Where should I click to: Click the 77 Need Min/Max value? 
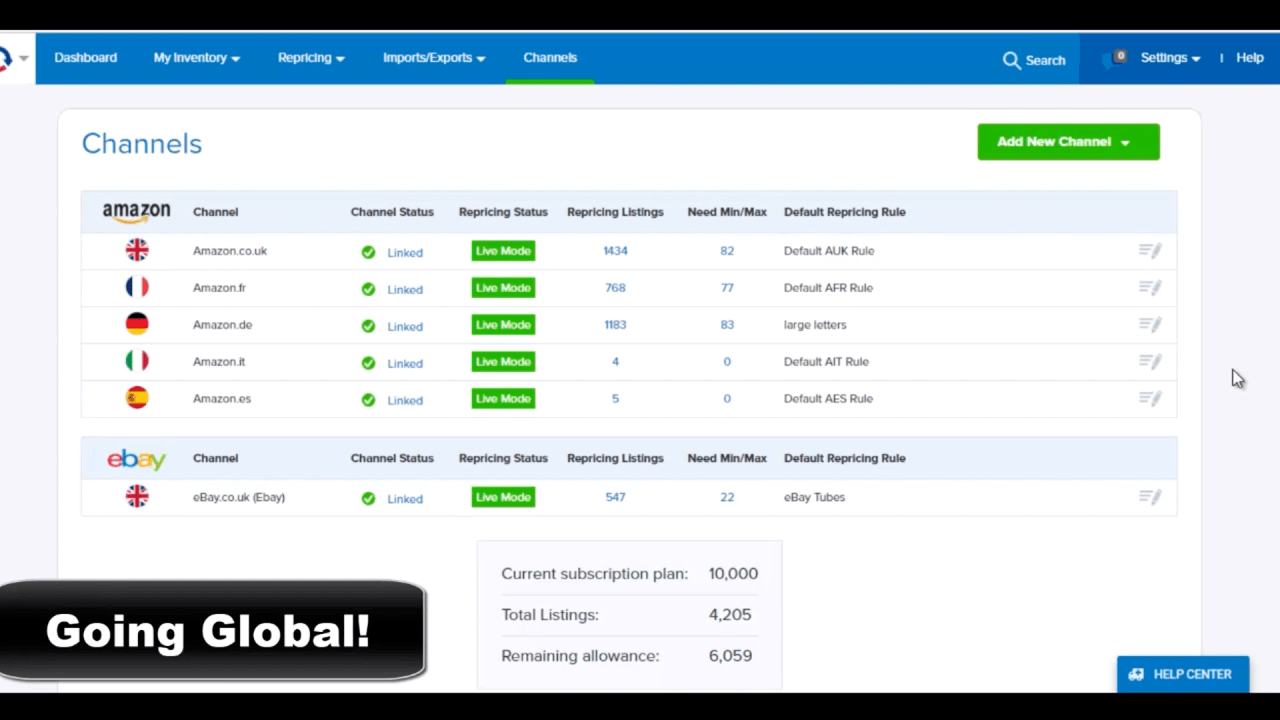[727, 288]
